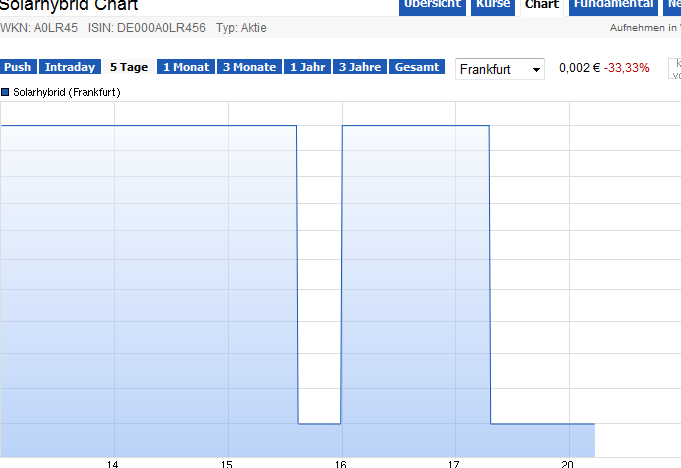Switch chart to 3 Monate
Viewport: 681px width, 468px height.
pyautogui.click(x=248, y=67)
